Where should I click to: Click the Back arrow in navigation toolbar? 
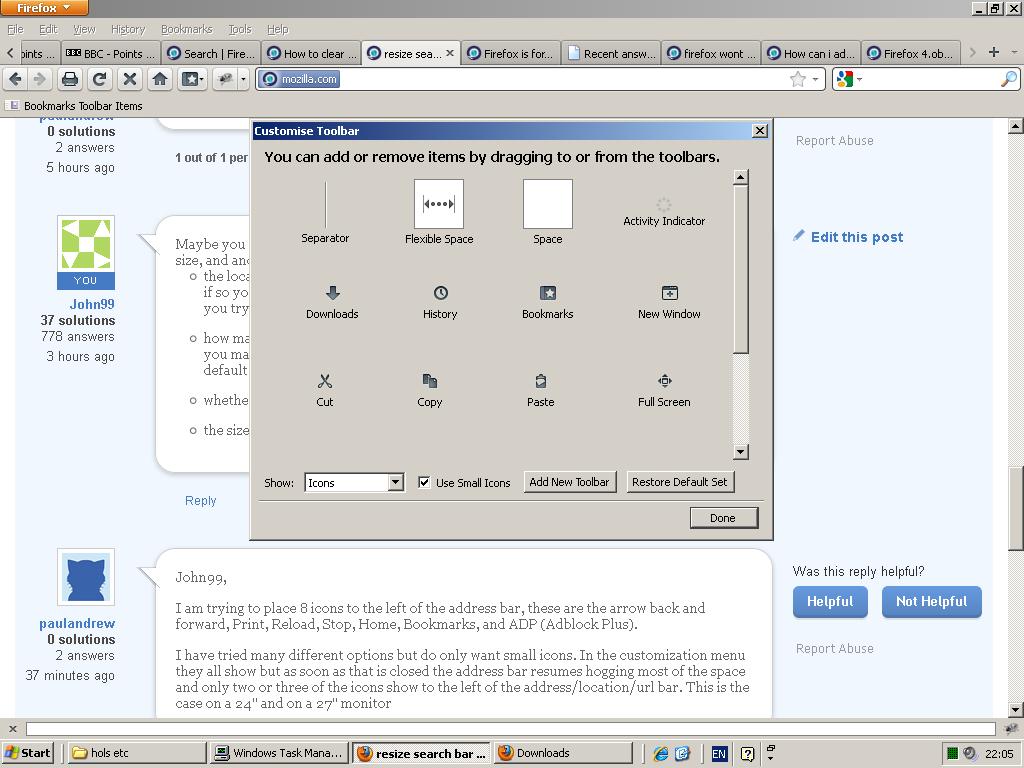(15, 80)
